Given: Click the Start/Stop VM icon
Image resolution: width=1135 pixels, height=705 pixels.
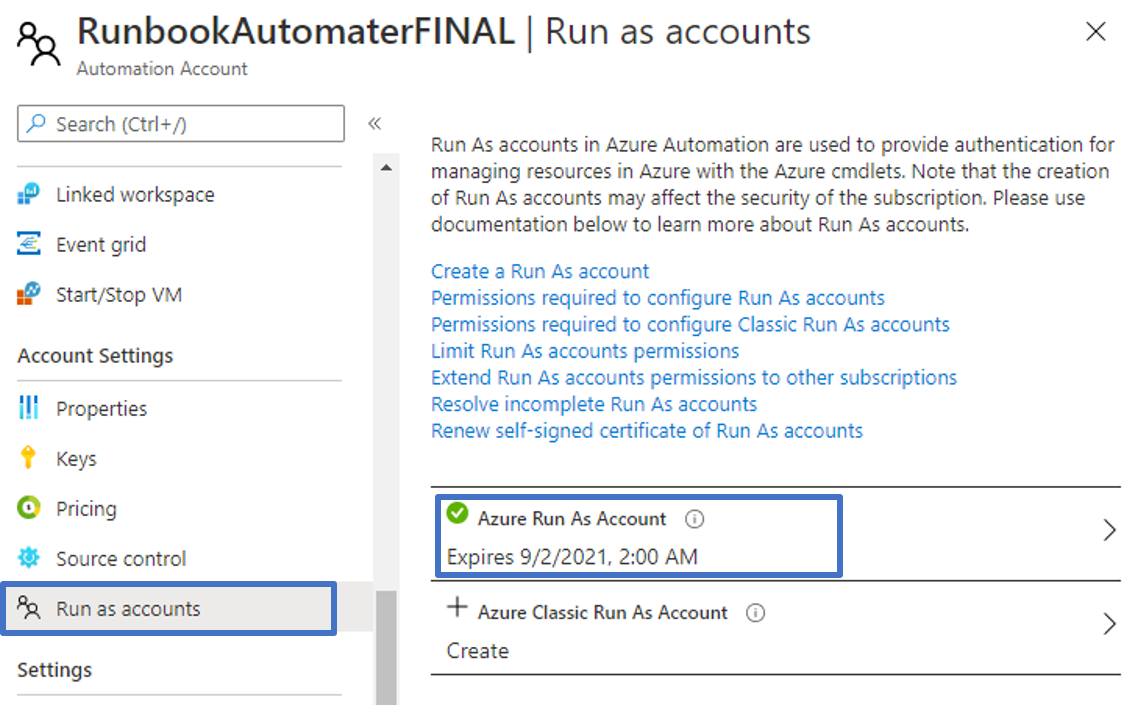Looking at the screenshot, I should coord(28,294).
